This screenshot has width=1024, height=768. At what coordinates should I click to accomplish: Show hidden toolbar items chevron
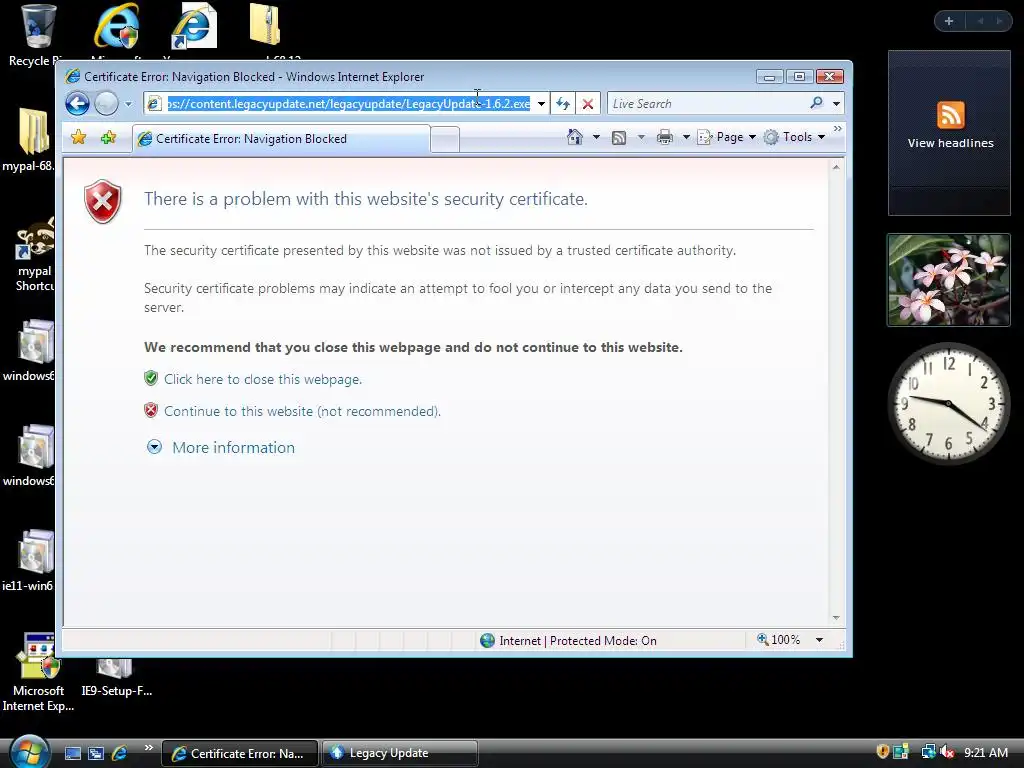[837, 129]
